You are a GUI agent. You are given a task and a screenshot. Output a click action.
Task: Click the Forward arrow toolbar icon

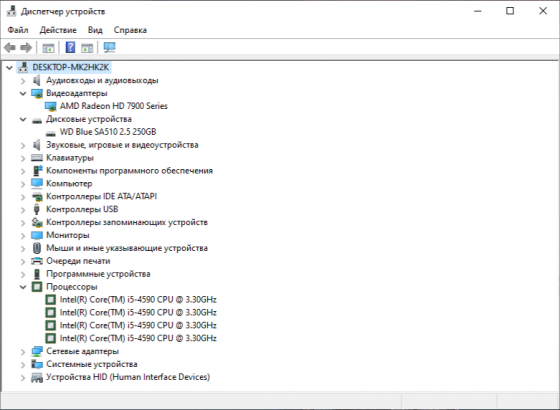[x=26, y=48]
